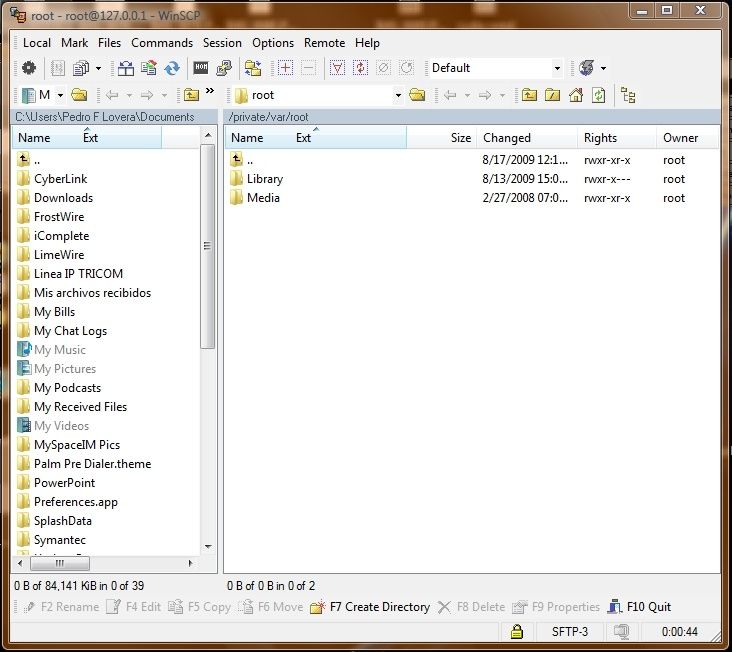
Task: Click the Unselect Files minus icon
Action: coord(308,68)
